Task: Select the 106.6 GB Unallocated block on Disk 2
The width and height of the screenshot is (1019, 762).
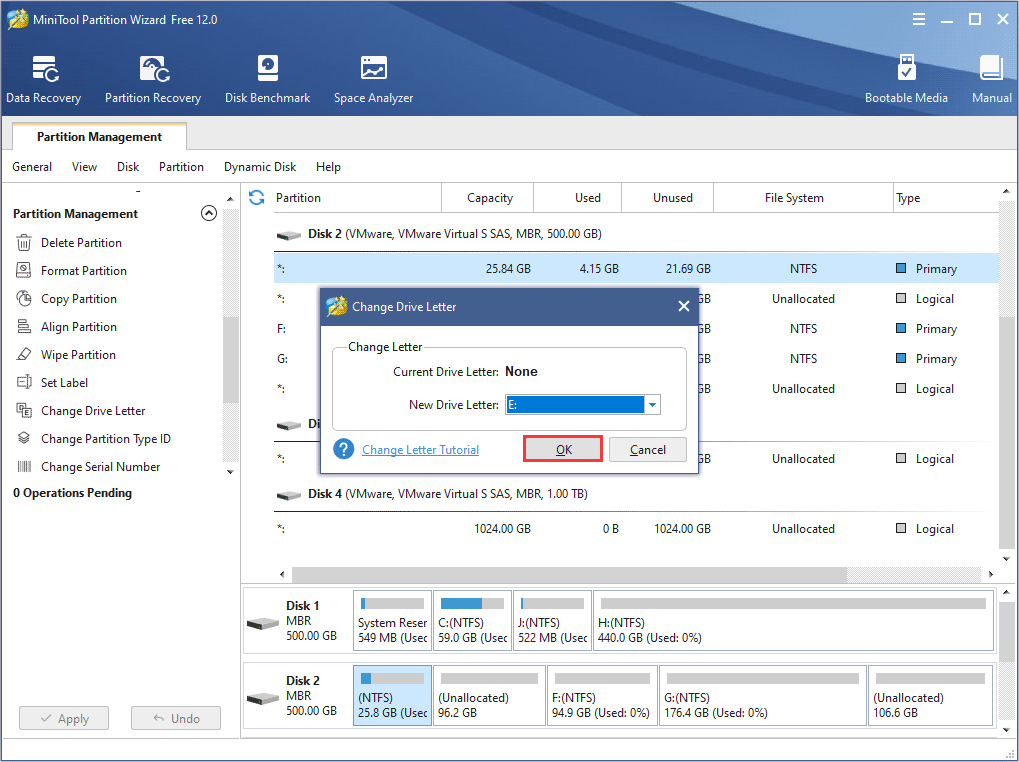Action: pos(931,695)
